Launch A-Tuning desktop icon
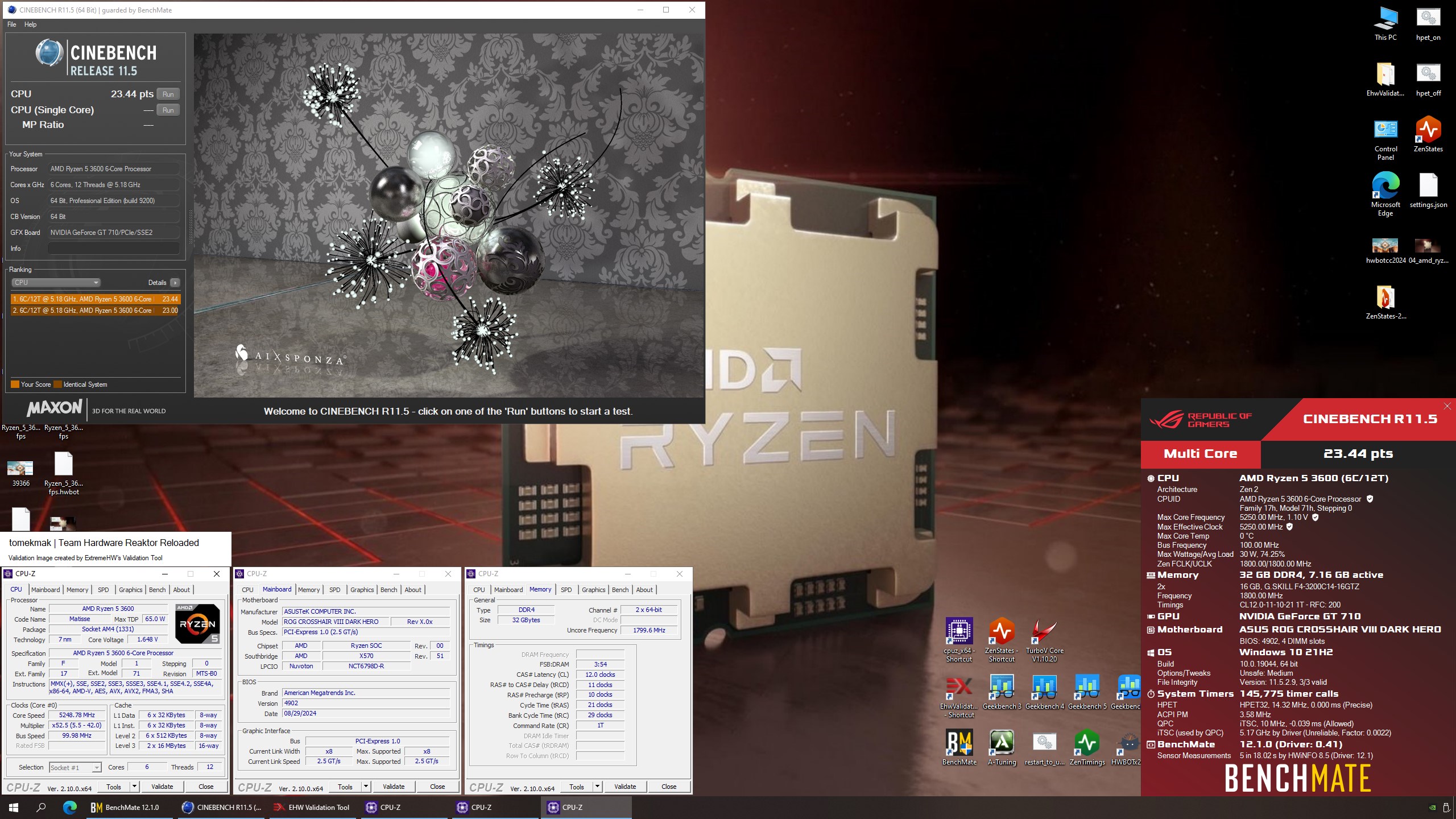Screen dimensions: 1456x819 [1002, 748]
